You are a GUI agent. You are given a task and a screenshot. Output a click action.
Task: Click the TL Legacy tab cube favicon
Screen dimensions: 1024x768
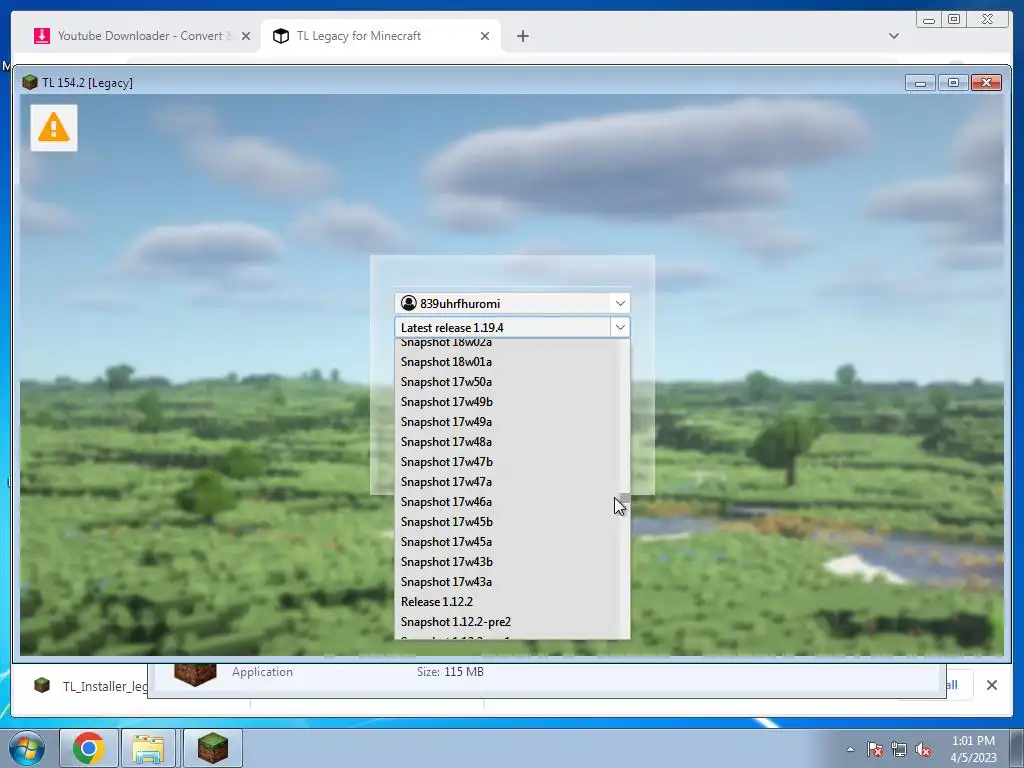281,36
